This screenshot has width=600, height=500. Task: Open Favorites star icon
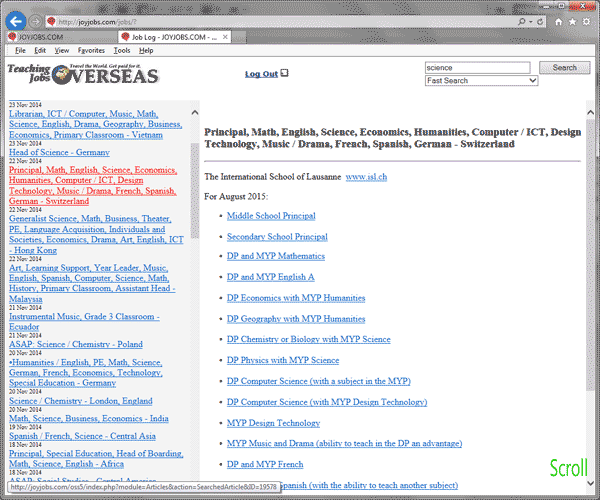(x=572, y=22)
